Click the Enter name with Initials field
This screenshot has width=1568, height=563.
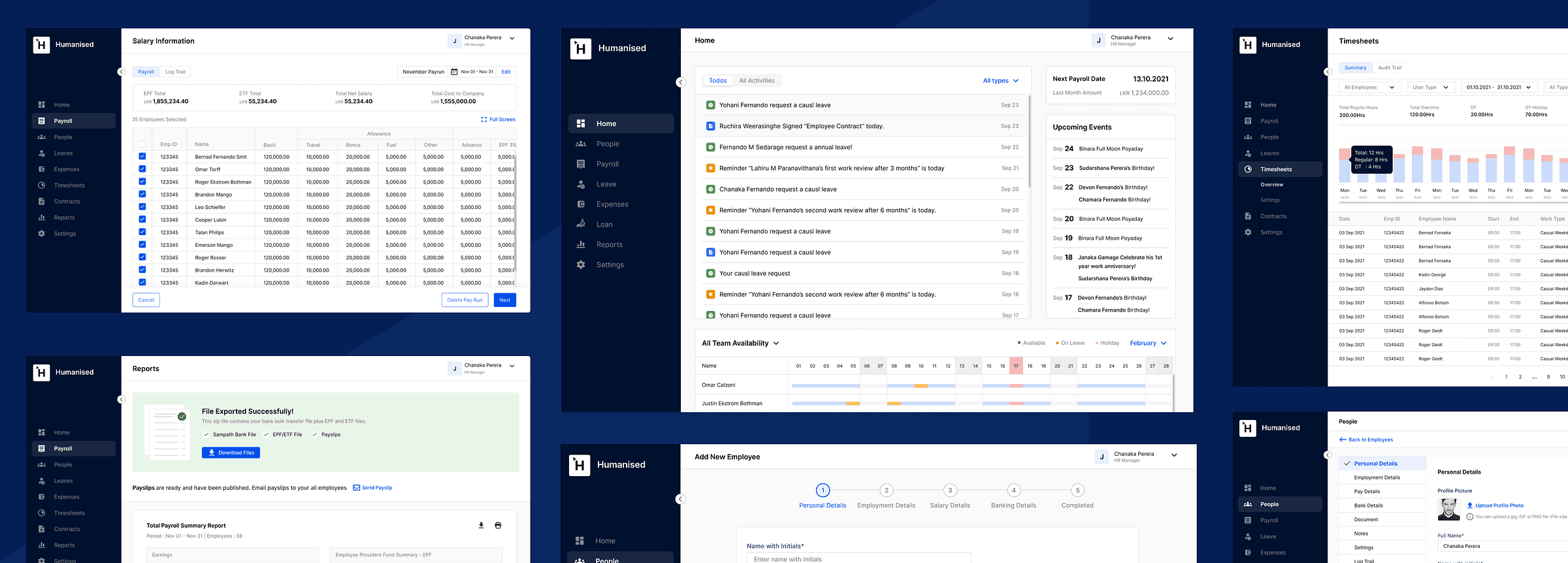point(858,558)
